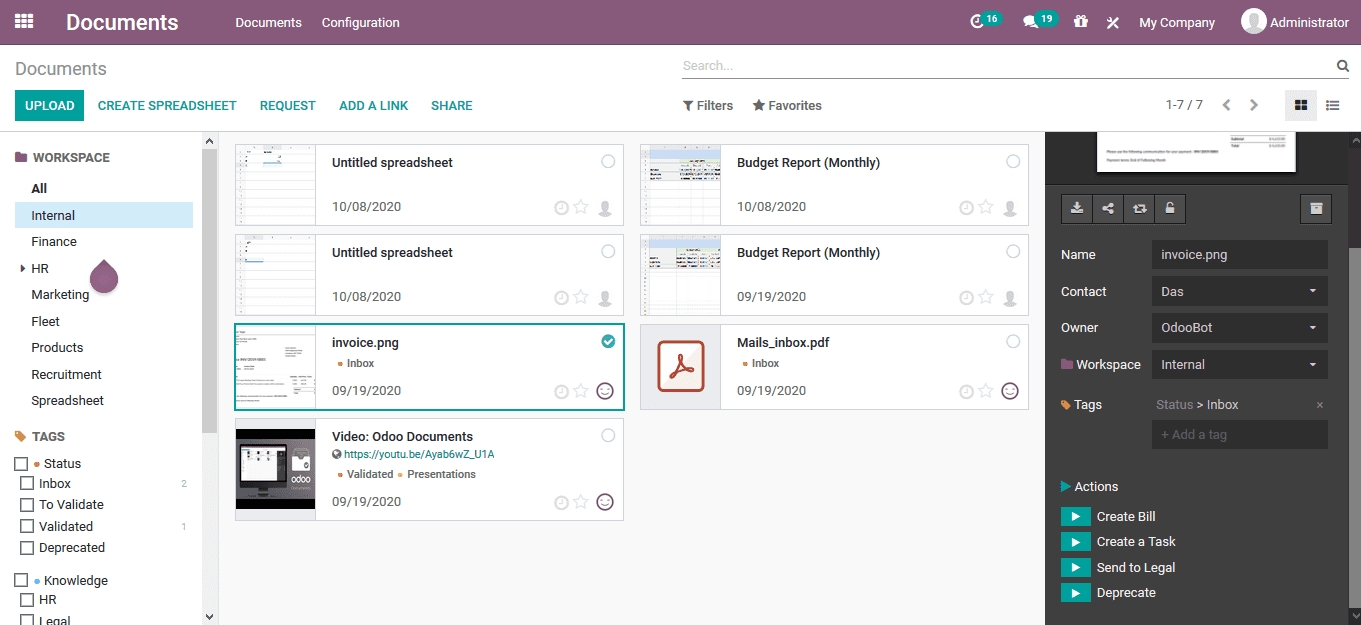Click the share icon in details panel
1361x625 pixels.
coord(1108,208)
